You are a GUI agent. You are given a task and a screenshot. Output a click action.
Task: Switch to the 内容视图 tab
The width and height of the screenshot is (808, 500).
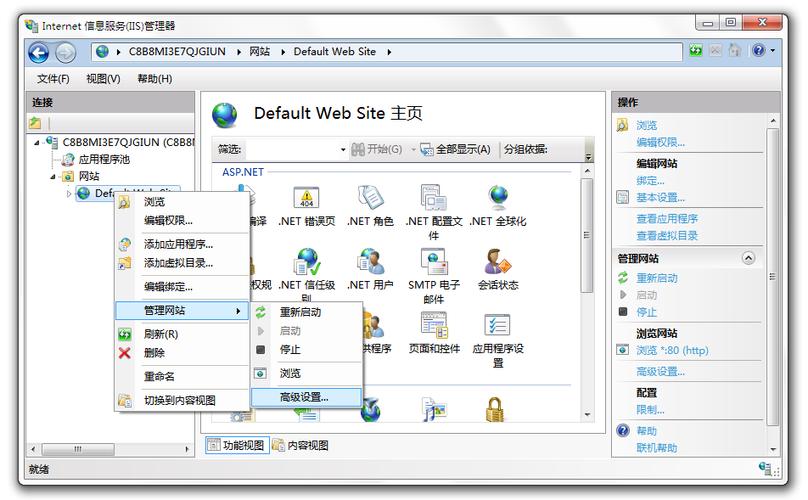tap(300, 445)
